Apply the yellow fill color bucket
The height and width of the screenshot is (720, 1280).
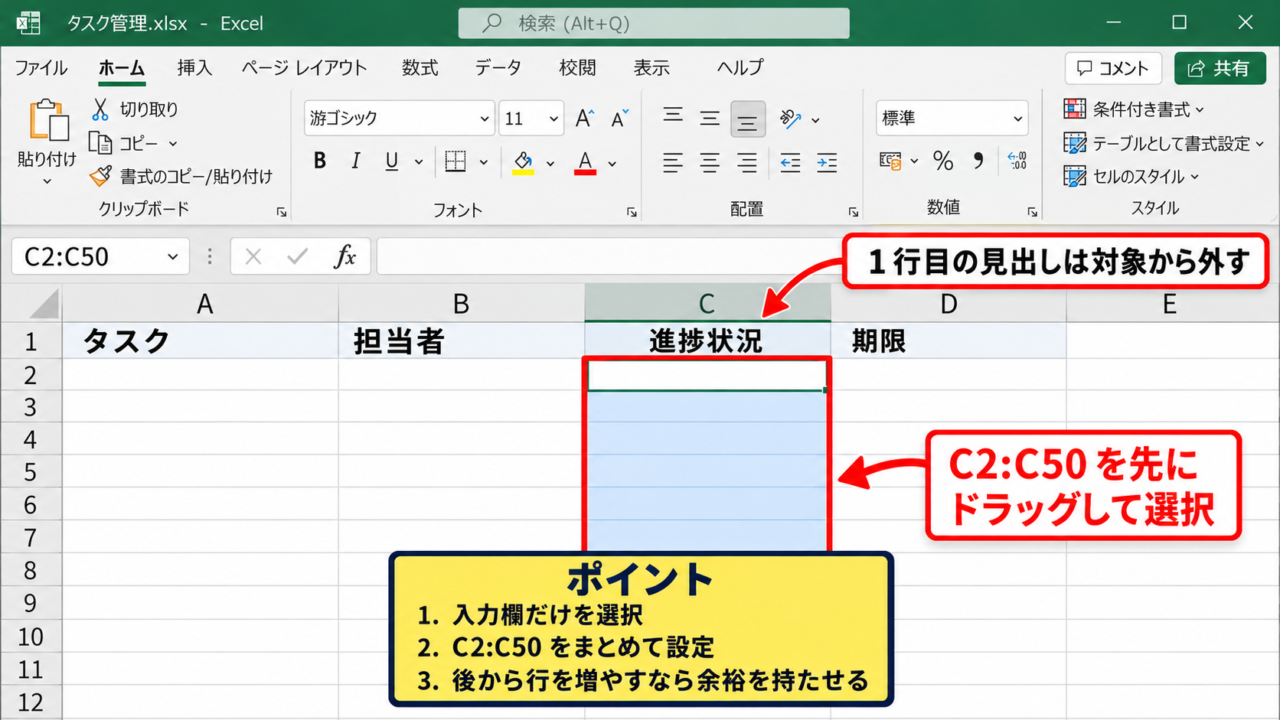coord(522,162)
